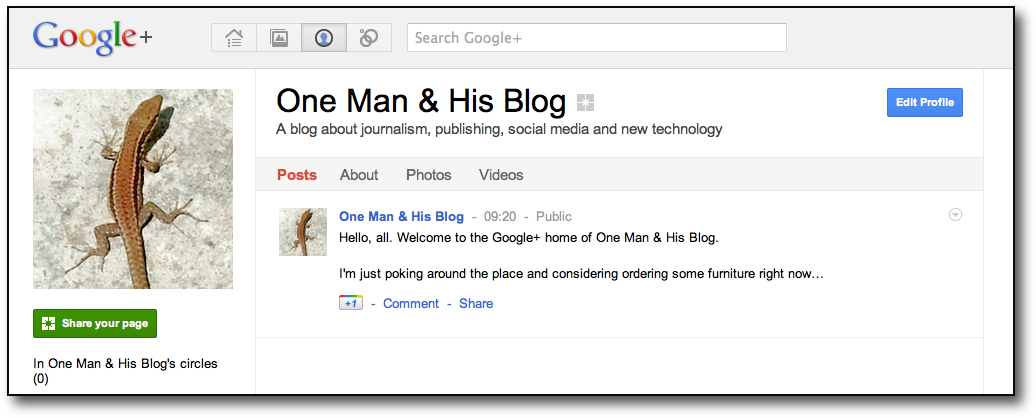Click the page badge icon beside title
The width and height of the screenshot is (1036, 418).
(585, 102)
